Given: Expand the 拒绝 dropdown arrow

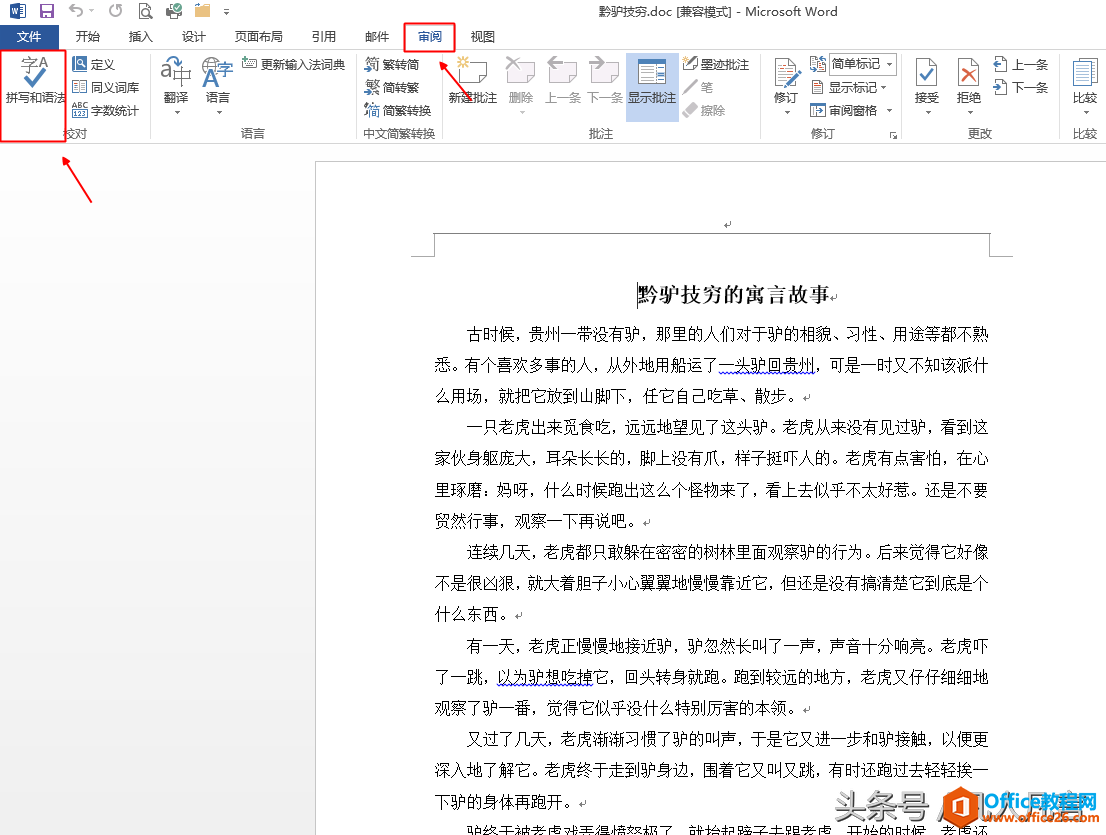Looking at the screenshot, I should pos(970,113).
